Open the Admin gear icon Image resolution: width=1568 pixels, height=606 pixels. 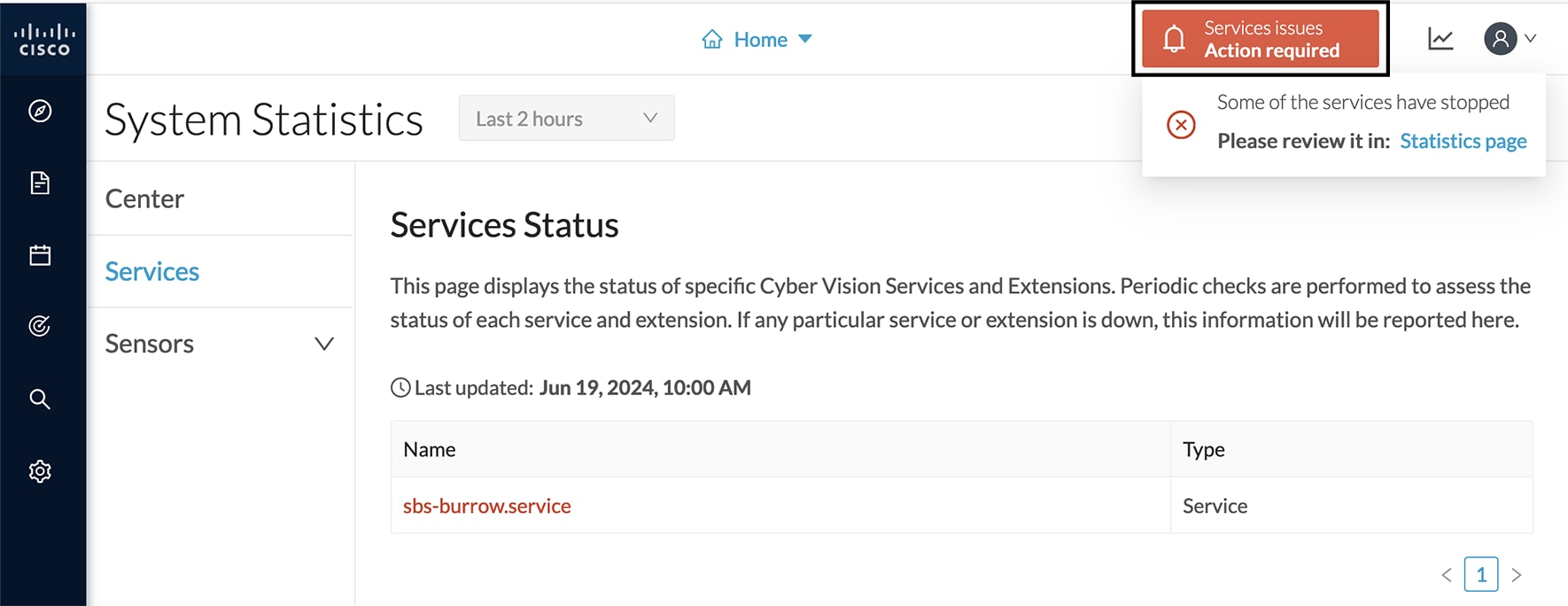coord(40,471)
